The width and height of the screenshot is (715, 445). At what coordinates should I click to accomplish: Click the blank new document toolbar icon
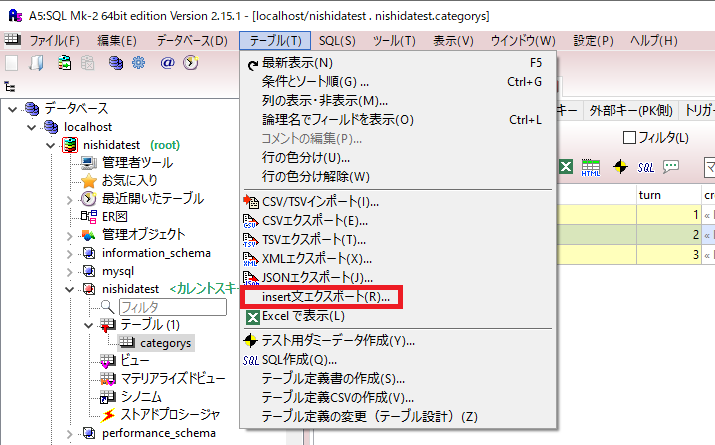tap(11, 63)
